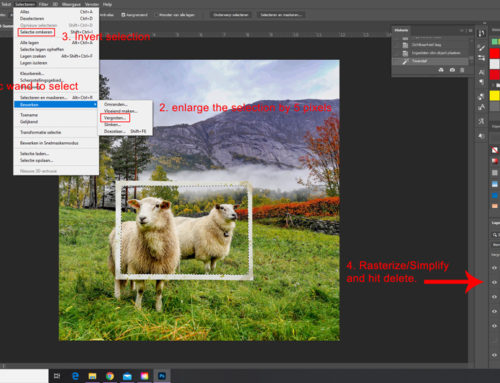
Task: Choose 'Transformatie selectie' menu entry
Action: 56,132
